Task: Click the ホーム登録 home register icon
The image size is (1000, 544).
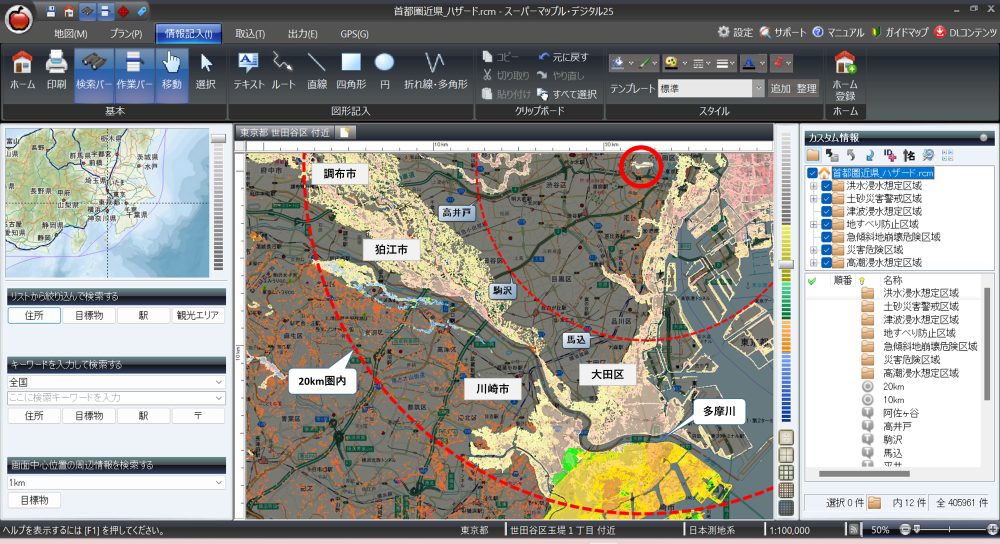Action: 845,70
